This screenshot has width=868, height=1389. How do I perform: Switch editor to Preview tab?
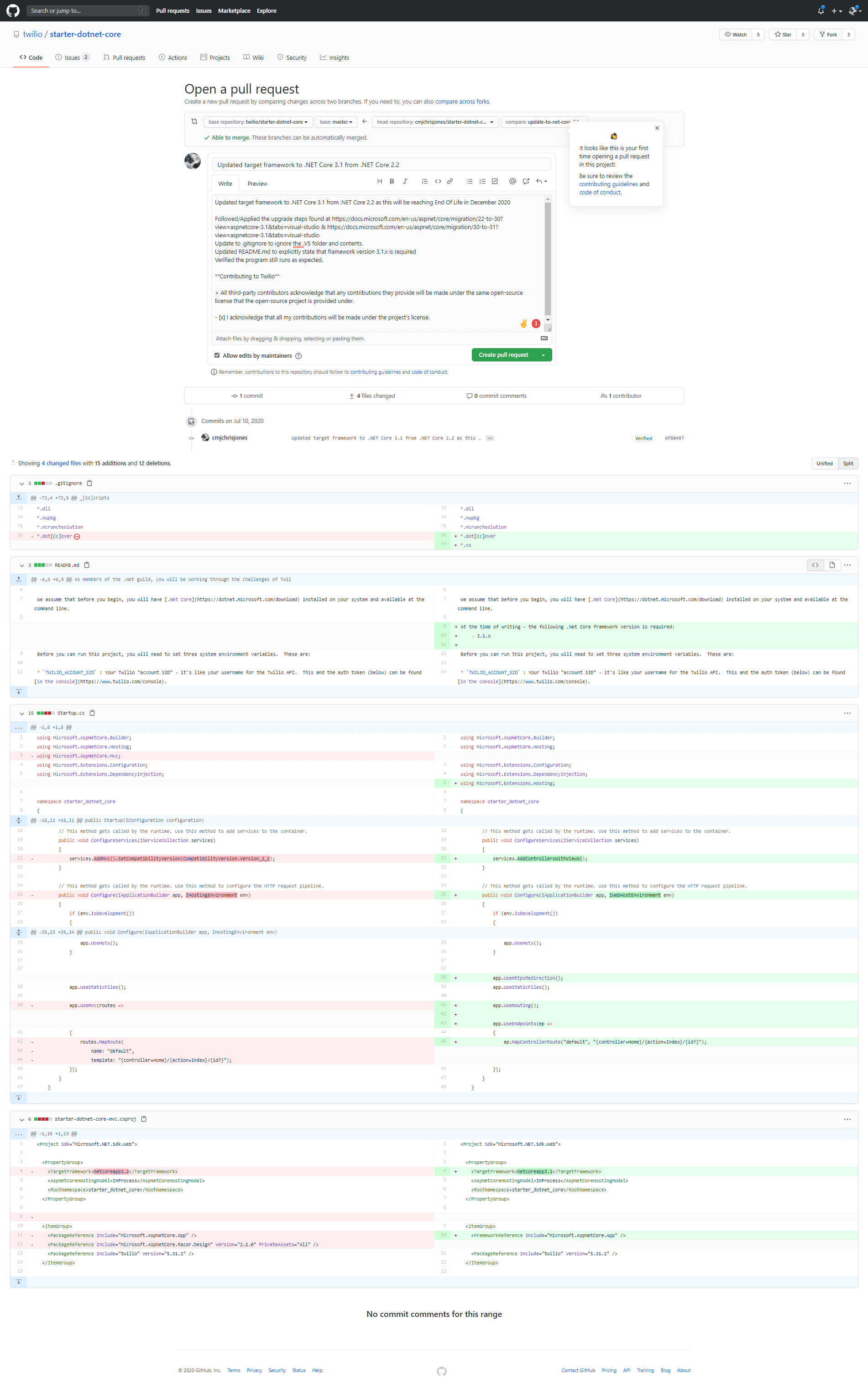[257, 184]
